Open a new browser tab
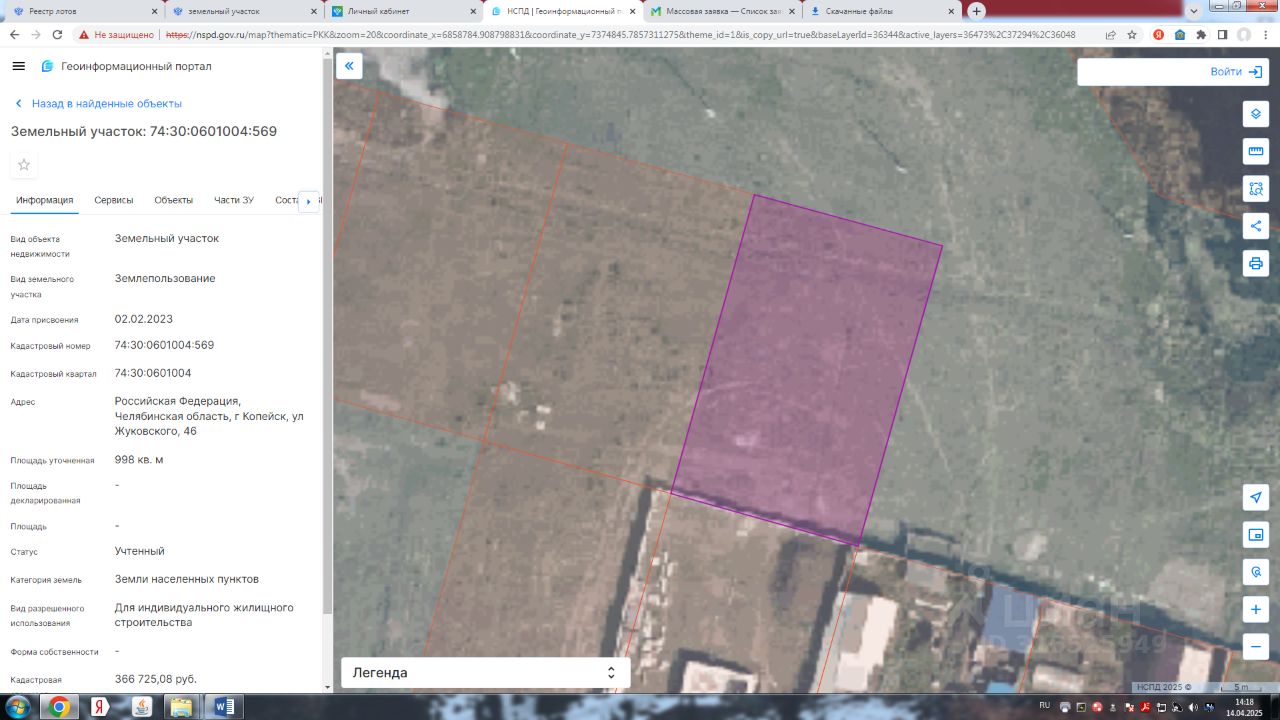 977,11
